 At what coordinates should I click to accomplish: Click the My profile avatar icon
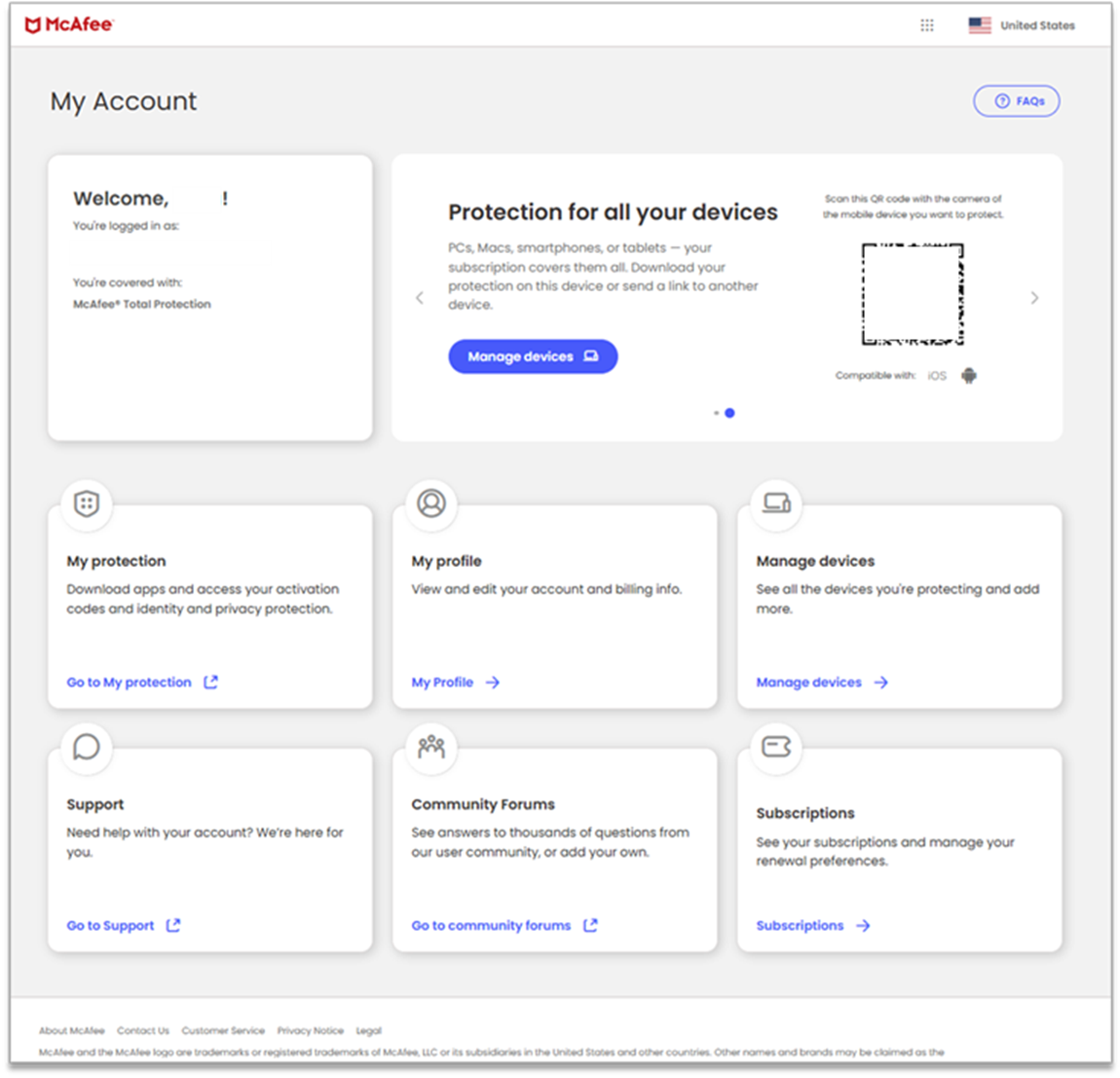coord(431,503)
